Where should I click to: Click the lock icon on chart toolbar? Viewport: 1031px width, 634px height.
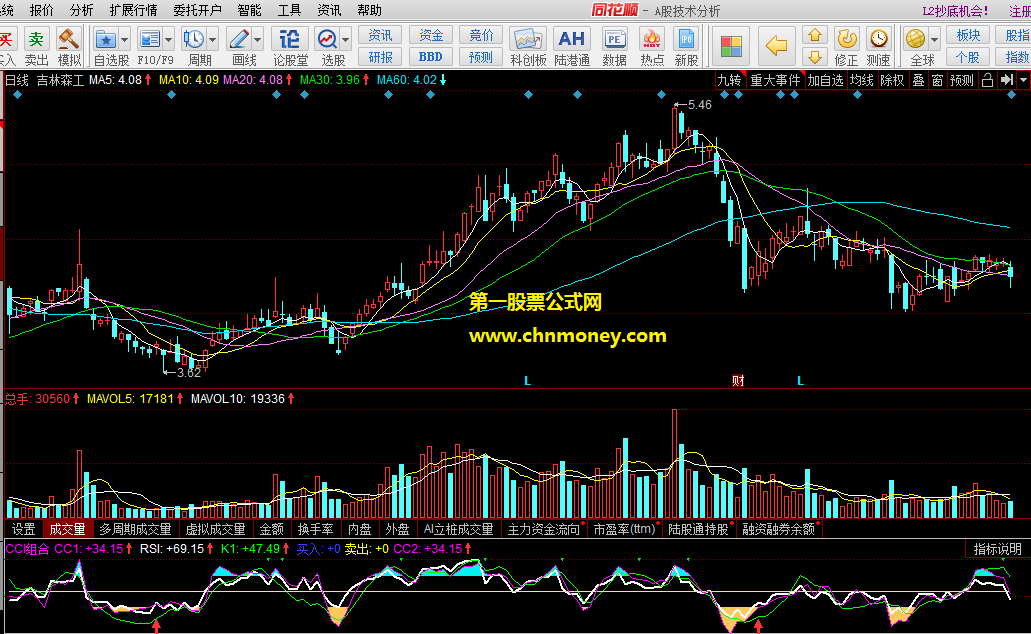987,80
